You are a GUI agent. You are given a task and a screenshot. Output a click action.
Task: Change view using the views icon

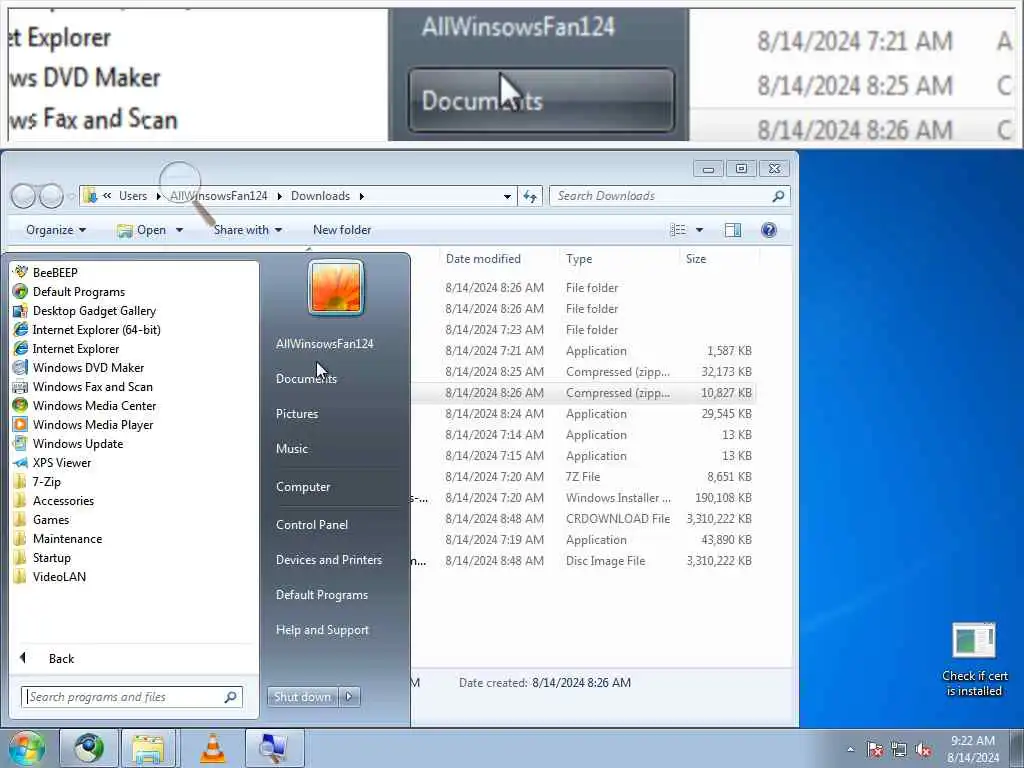679,230
